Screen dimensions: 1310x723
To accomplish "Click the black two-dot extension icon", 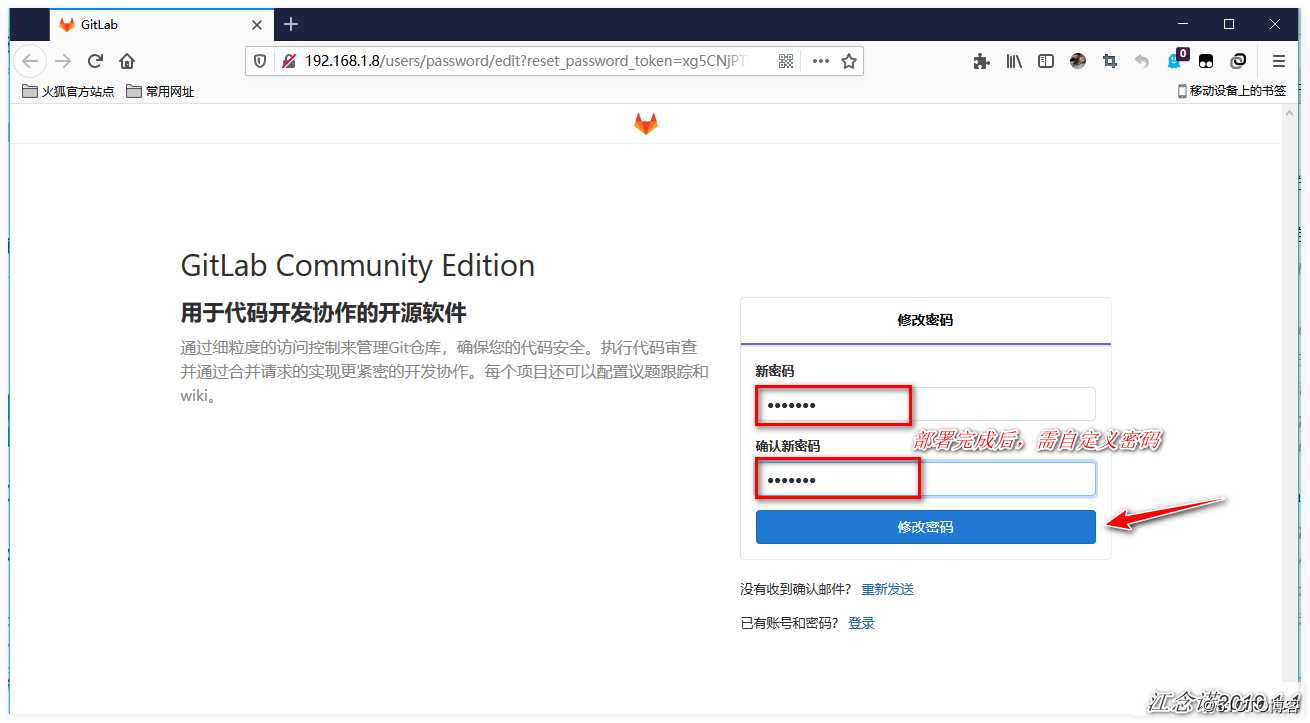I will [1207, 61].
